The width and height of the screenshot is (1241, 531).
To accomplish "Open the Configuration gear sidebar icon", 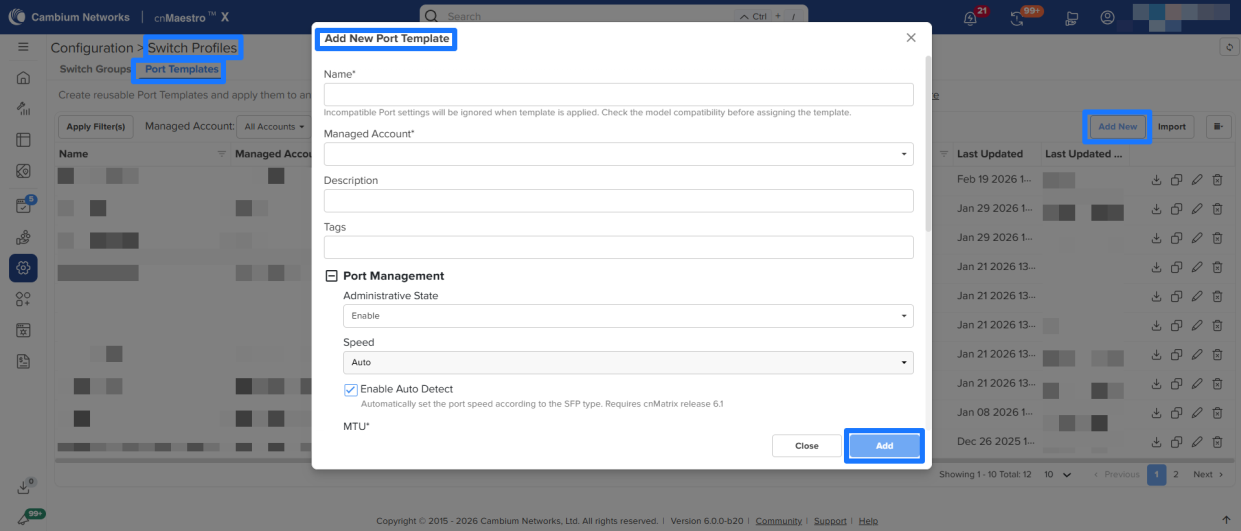I will (x=23, y=267).
